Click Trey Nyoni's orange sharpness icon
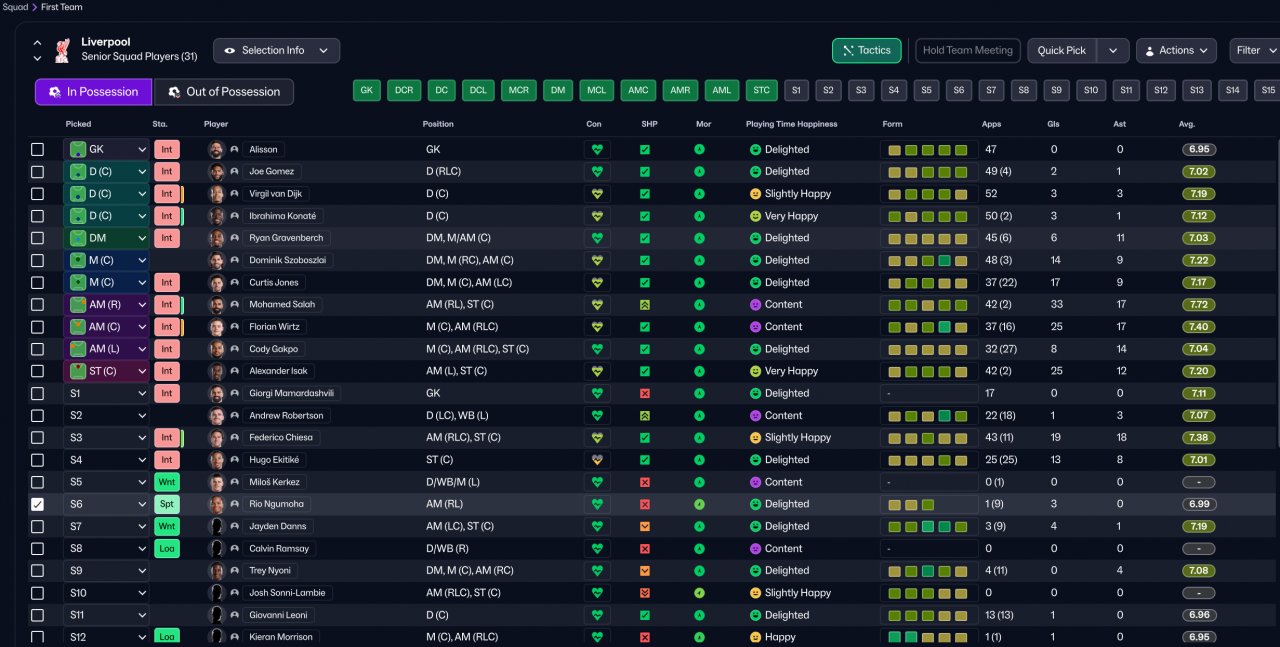This screenshot has width=1280, height=647. pos(645,571)
